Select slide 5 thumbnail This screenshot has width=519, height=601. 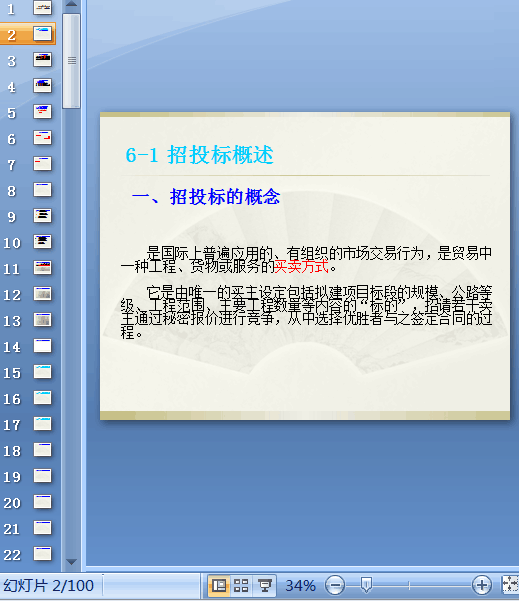click(x=43, y=112)
